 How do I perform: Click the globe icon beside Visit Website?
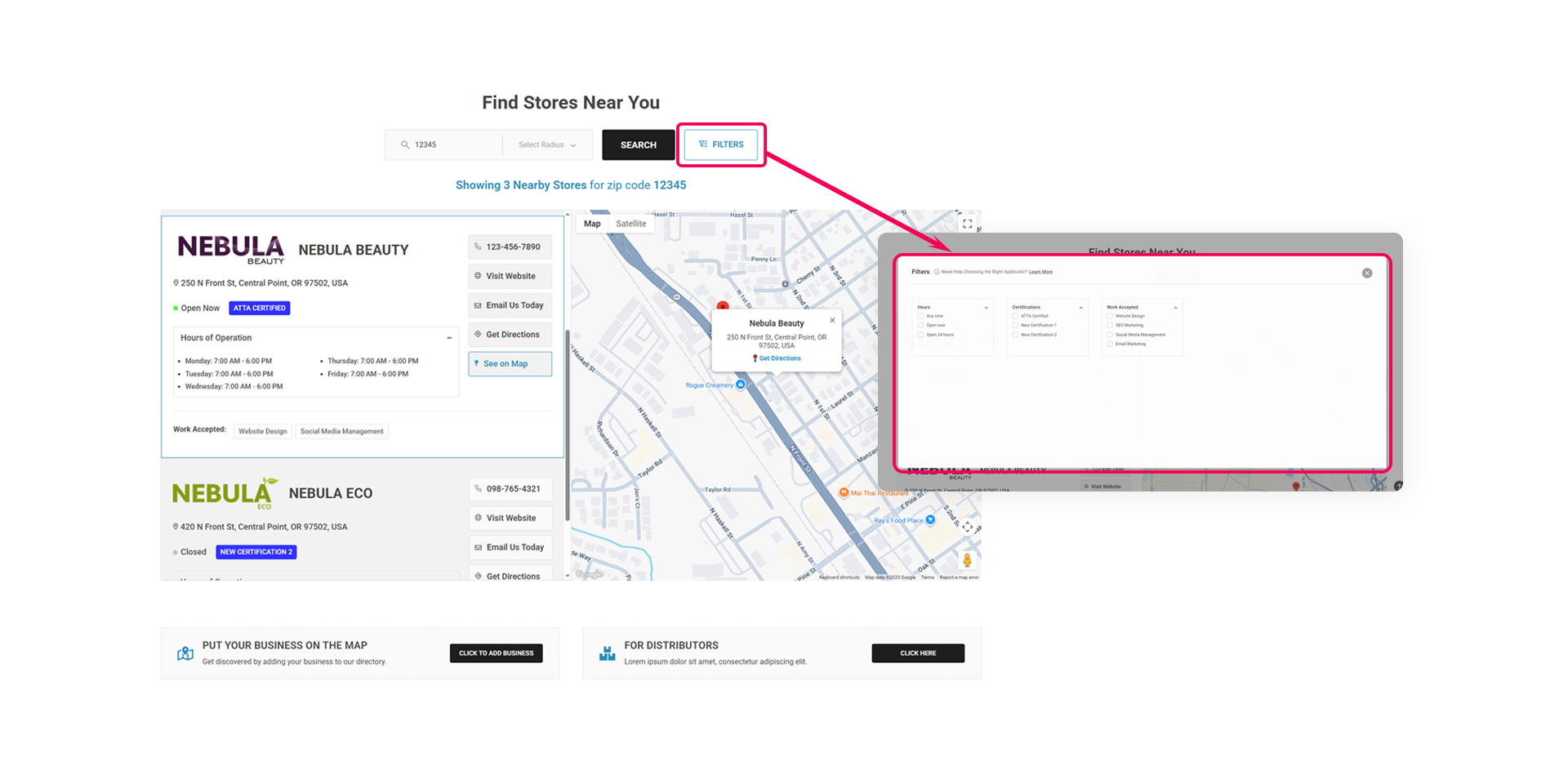tap(478, 276)
